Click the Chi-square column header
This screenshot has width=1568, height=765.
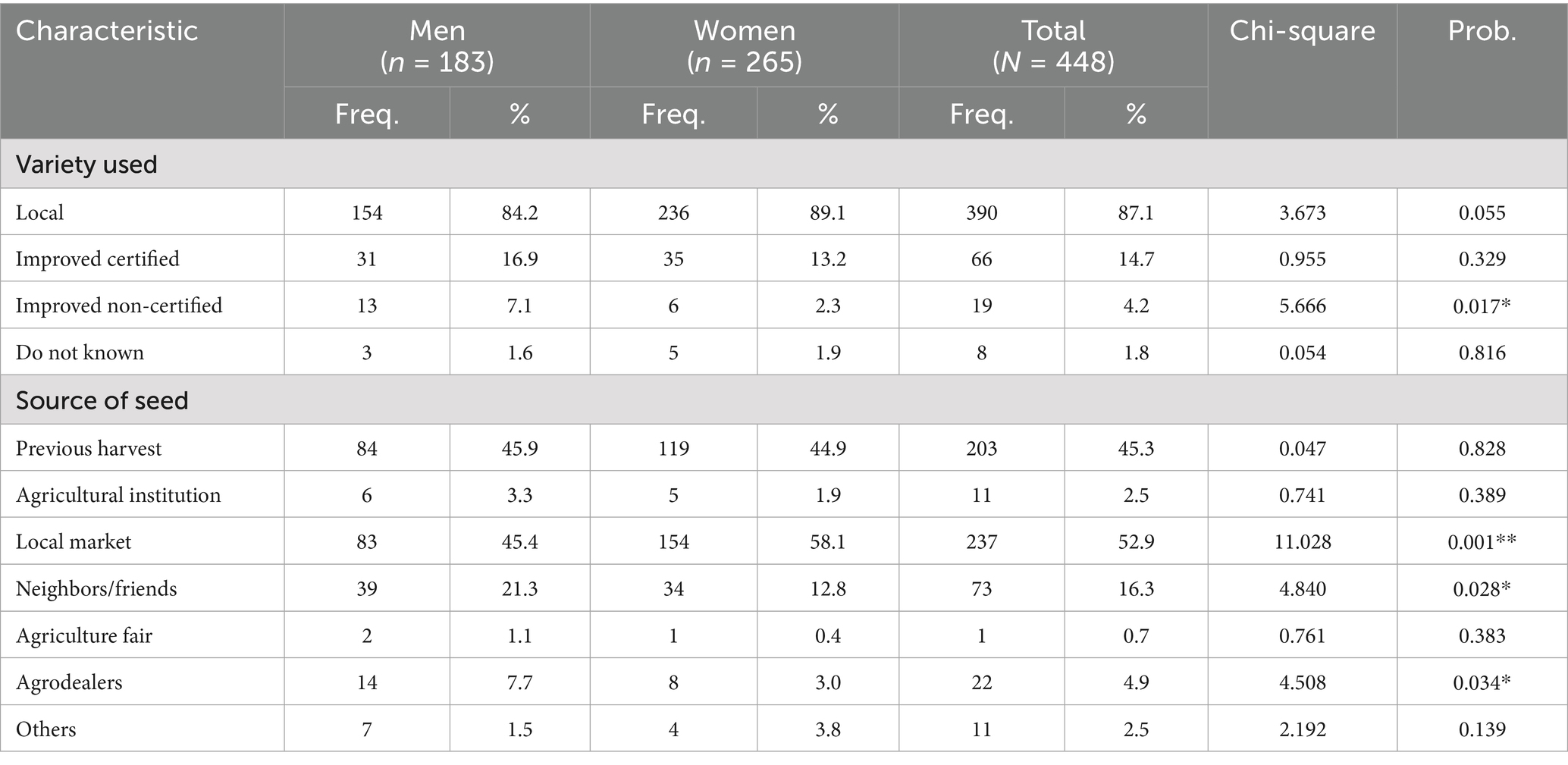point(1302,31)
